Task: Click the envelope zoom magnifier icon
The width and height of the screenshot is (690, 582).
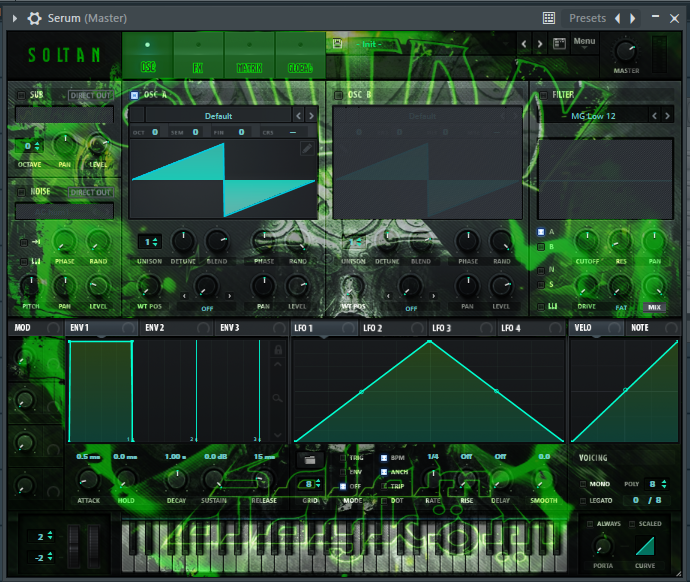Action: point(277,398)
